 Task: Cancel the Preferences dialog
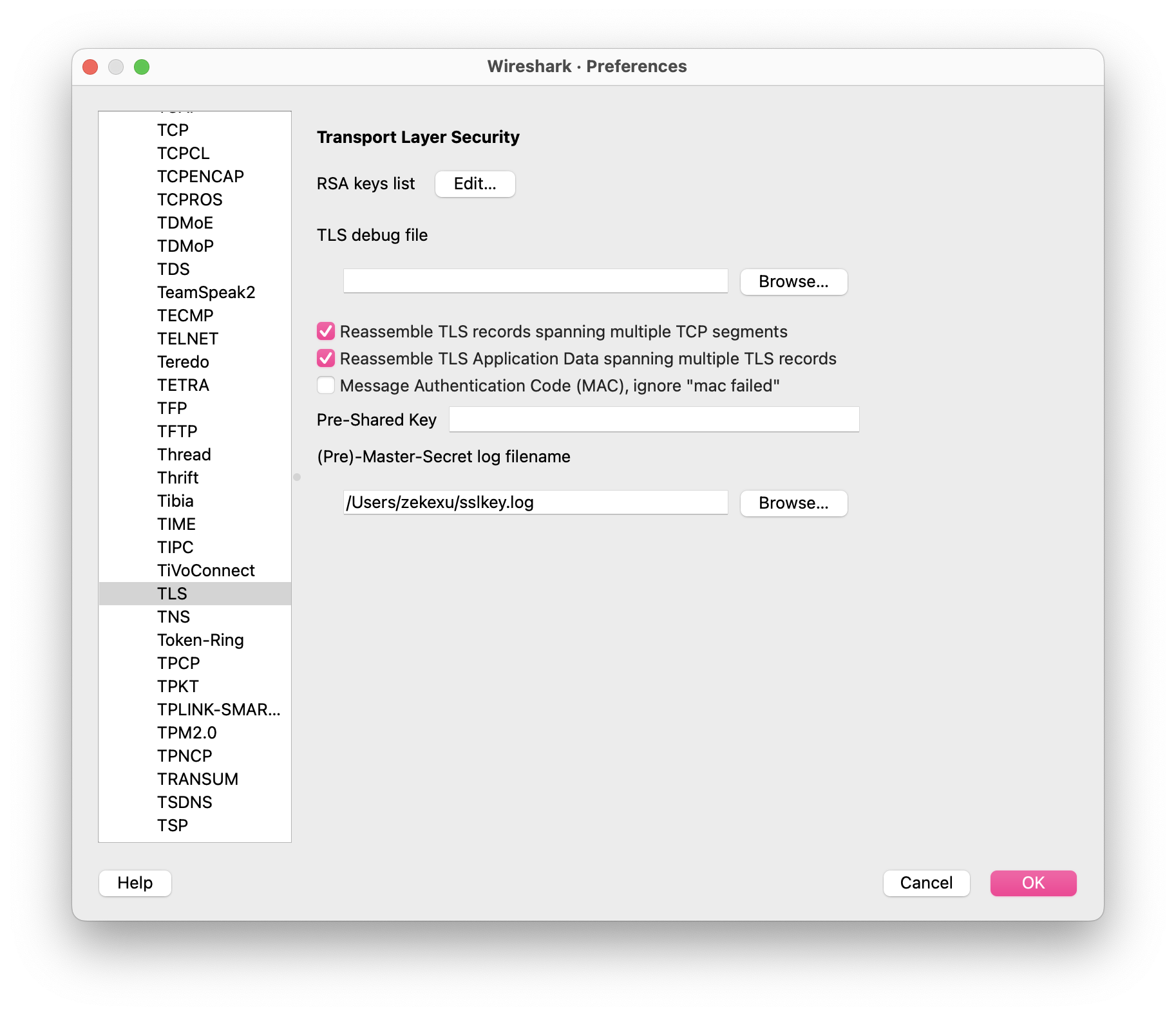(925, 883)
